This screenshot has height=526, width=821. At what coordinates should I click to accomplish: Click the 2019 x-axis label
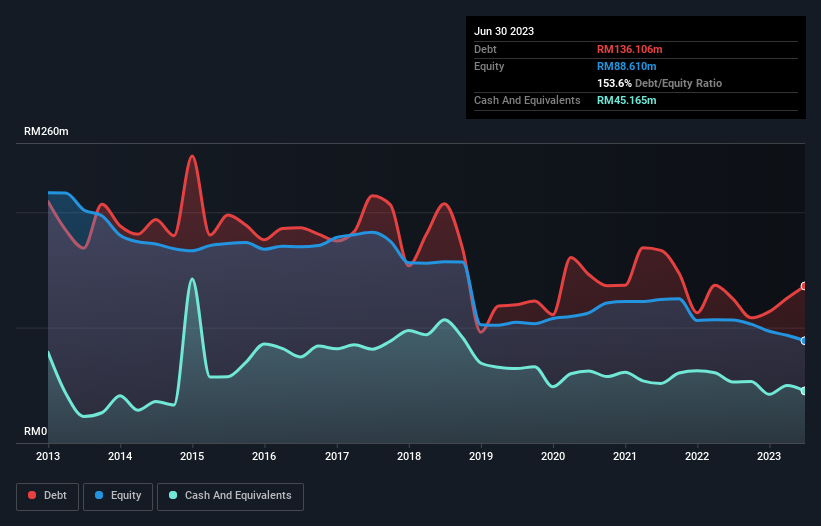[481, 456]
